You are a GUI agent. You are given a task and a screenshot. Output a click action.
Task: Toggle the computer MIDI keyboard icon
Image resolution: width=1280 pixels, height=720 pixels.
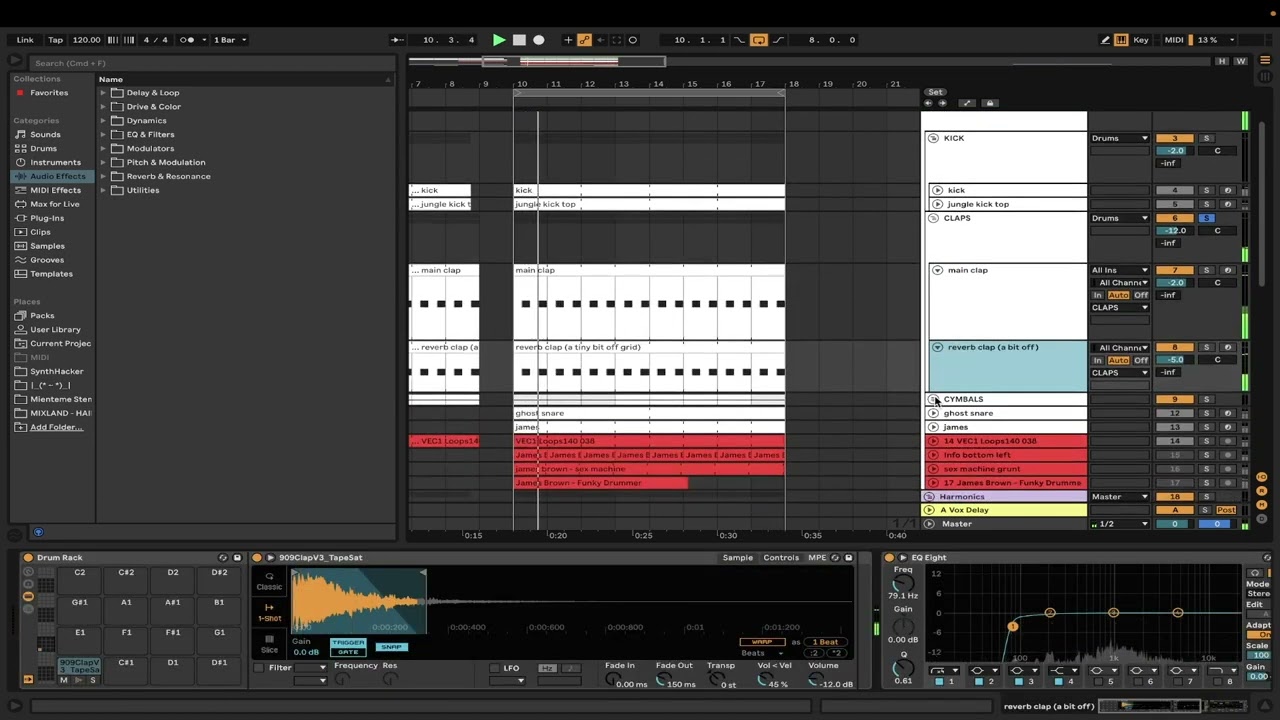1121,40
